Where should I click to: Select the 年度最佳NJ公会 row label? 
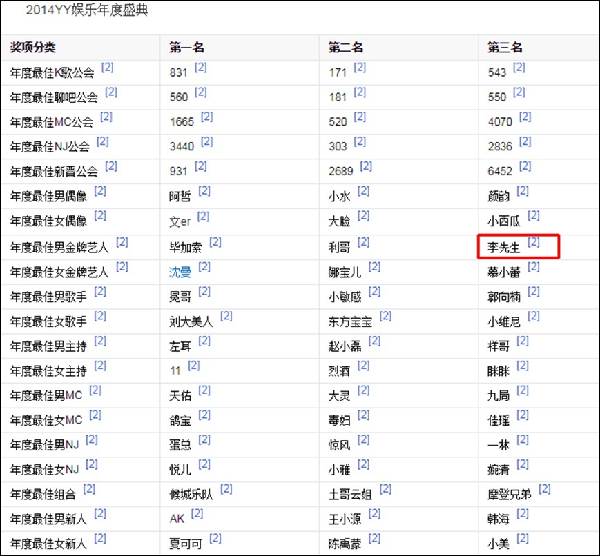click(x=50, y=147)
